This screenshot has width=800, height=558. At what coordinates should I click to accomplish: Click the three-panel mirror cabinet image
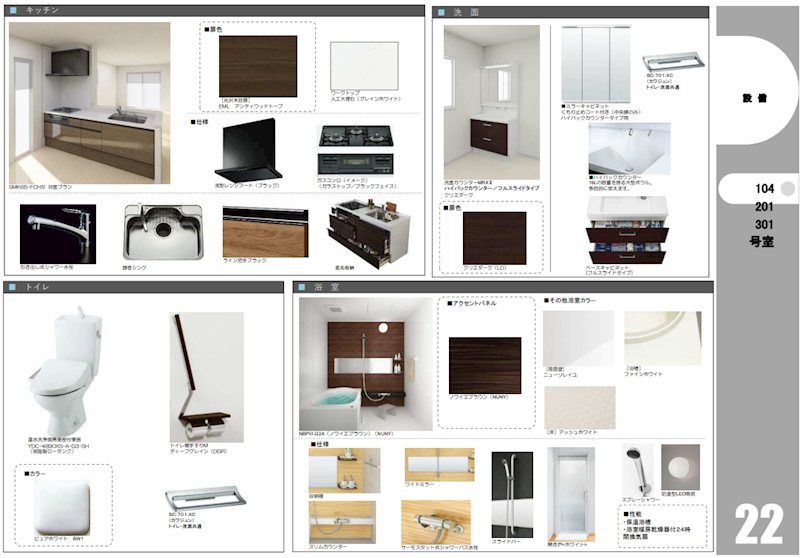(595, 63)
